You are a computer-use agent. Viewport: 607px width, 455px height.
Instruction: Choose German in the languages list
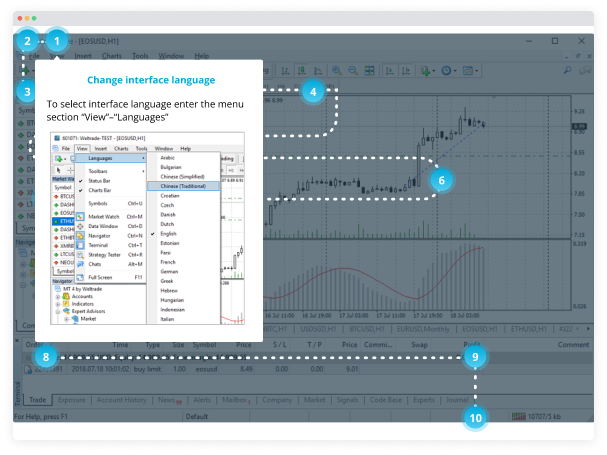(169, 271)
